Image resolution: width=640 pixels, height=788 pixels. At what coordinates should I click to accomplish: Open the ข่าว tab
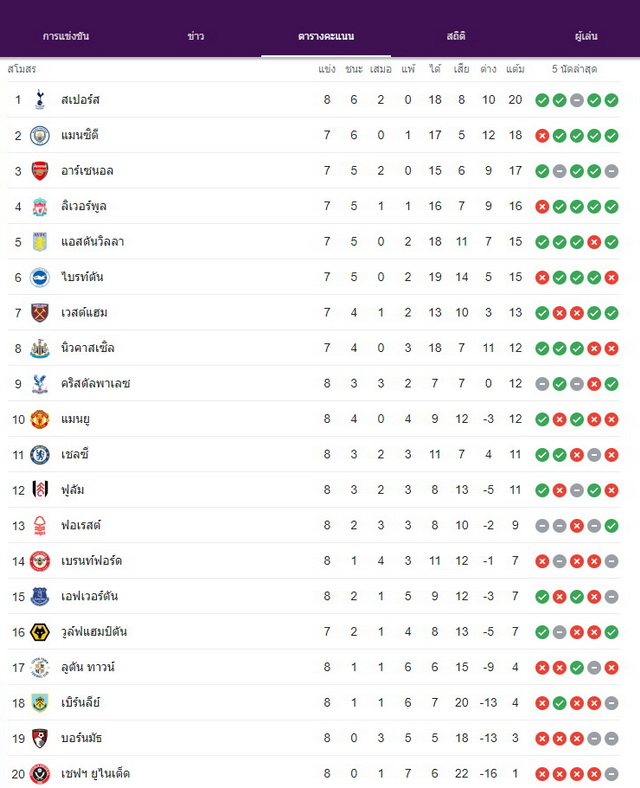(195, 36)
